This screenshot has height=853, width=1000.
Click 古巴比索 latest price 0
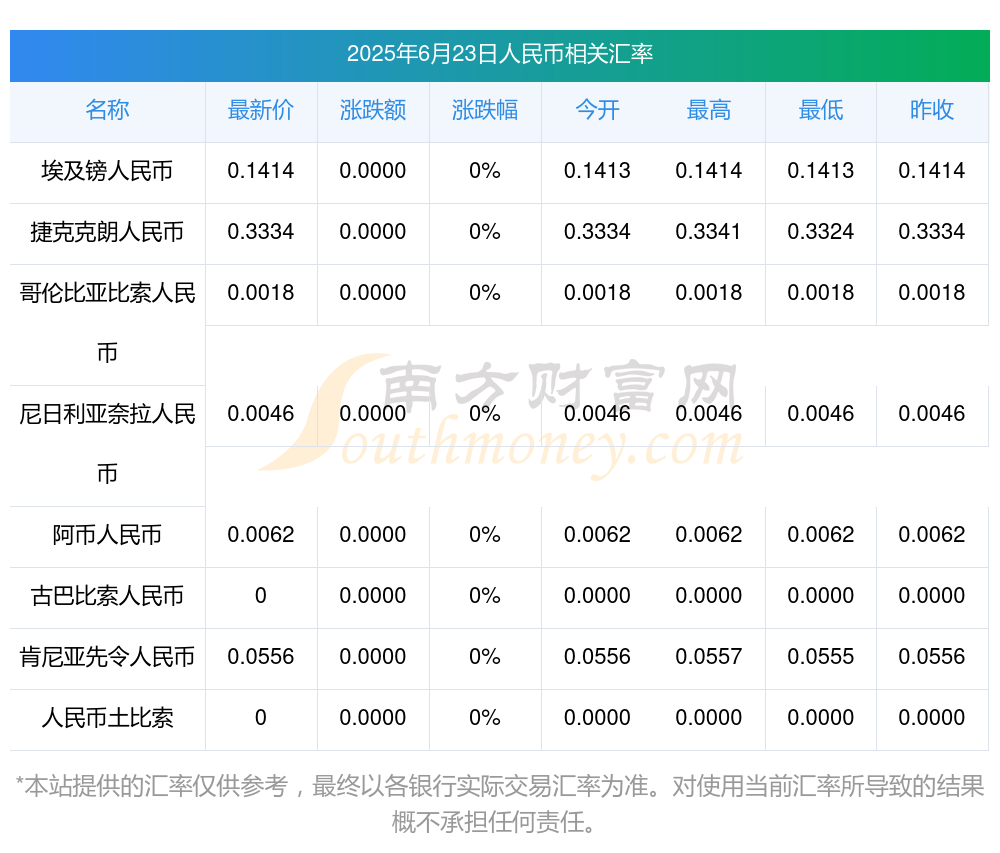click(x=261, y=596)
